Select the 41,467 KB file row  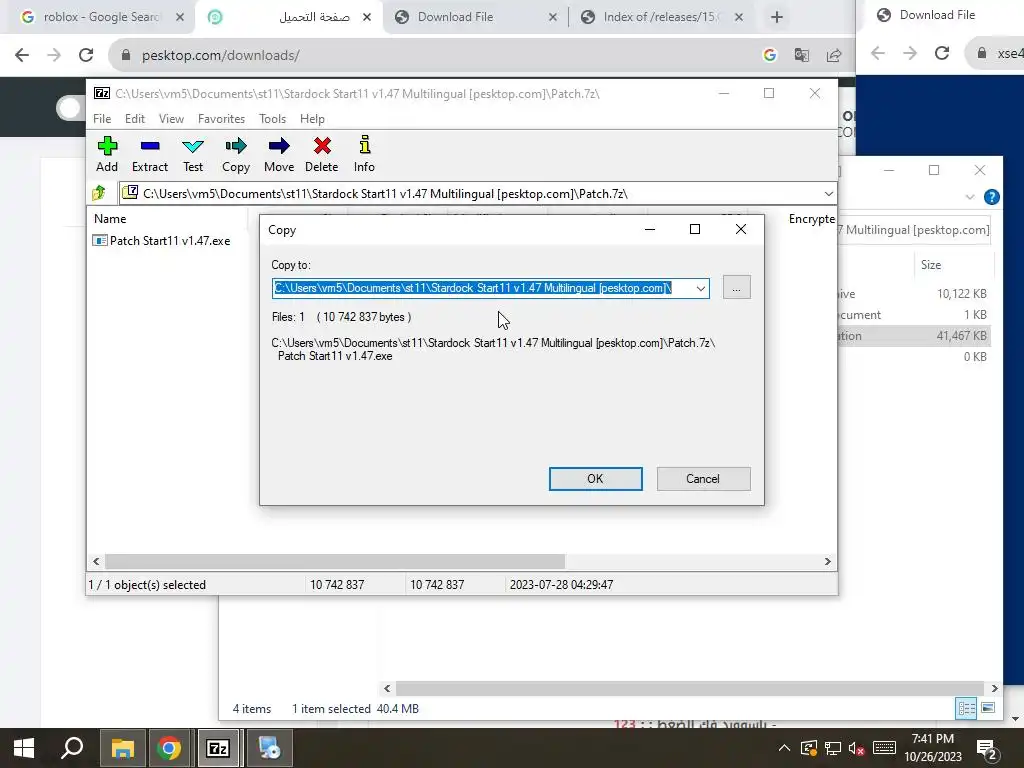[x=913, y=336]
